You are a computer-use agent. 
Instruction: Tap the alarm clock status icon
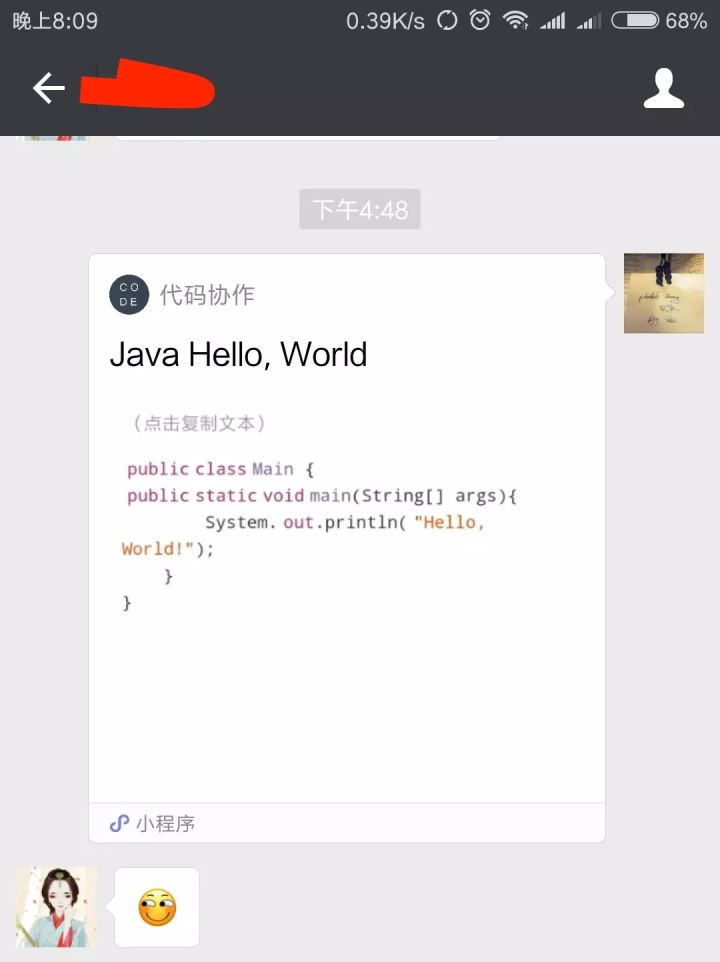click(480, 20)
